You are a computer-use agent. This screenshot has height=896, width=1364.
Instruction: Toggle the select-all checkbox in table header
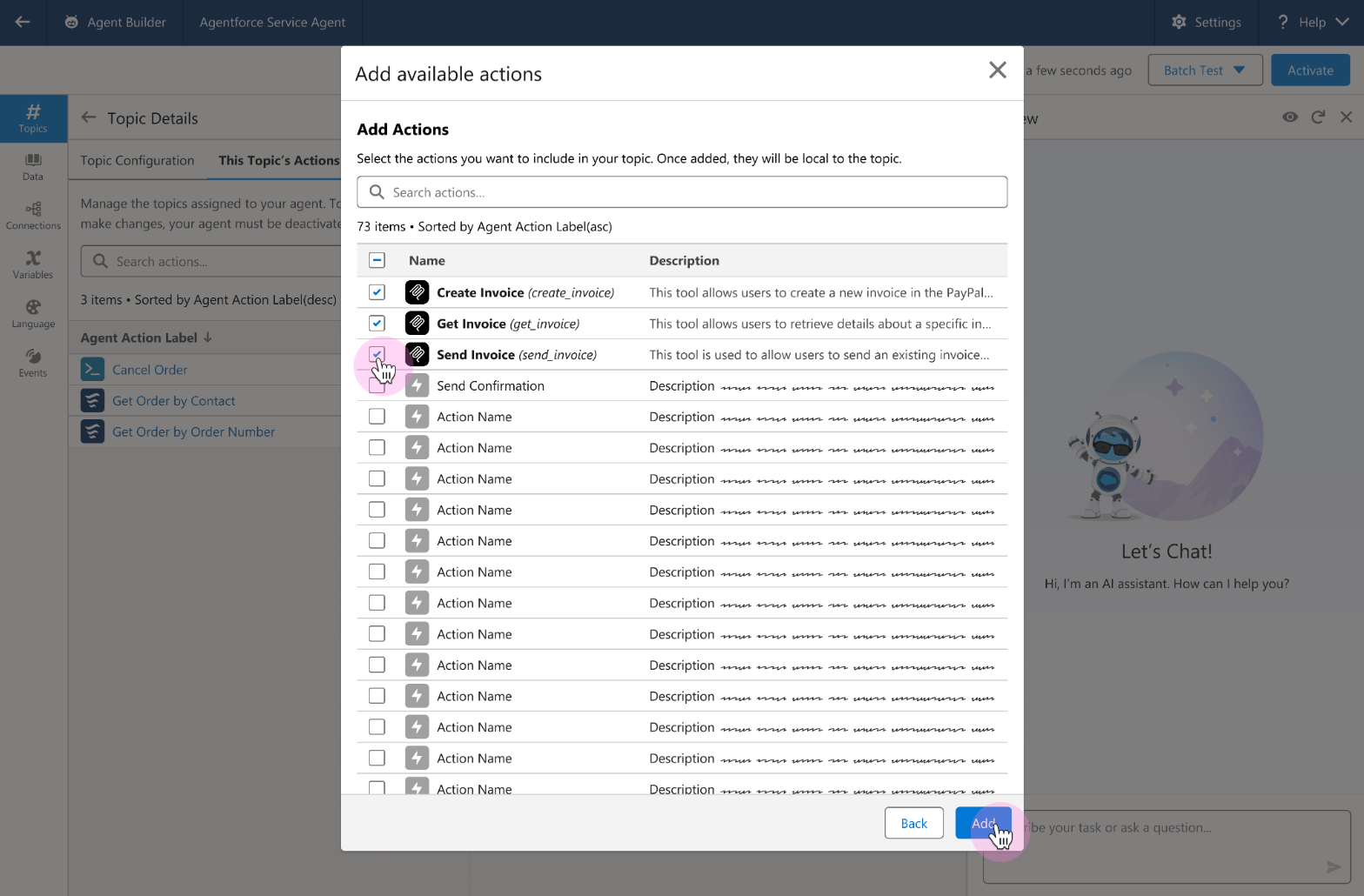point(377,260)
